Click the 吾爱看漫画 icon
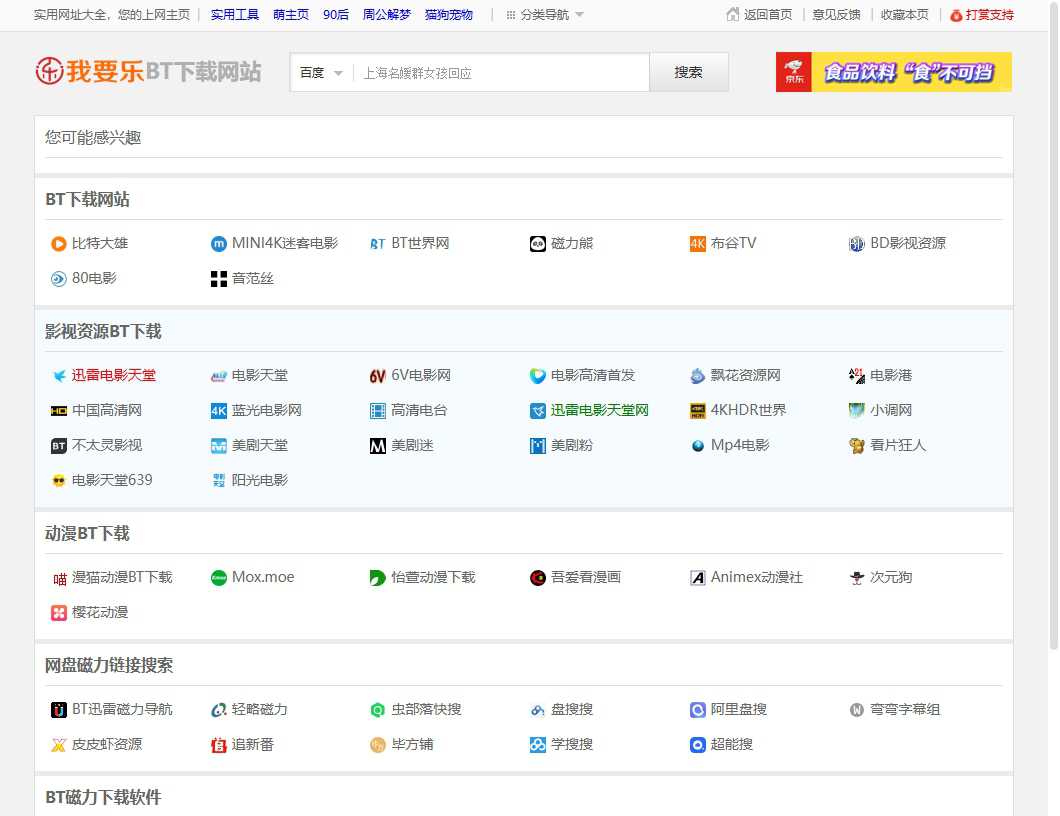The image size is (1060, 816). [537, 578]
